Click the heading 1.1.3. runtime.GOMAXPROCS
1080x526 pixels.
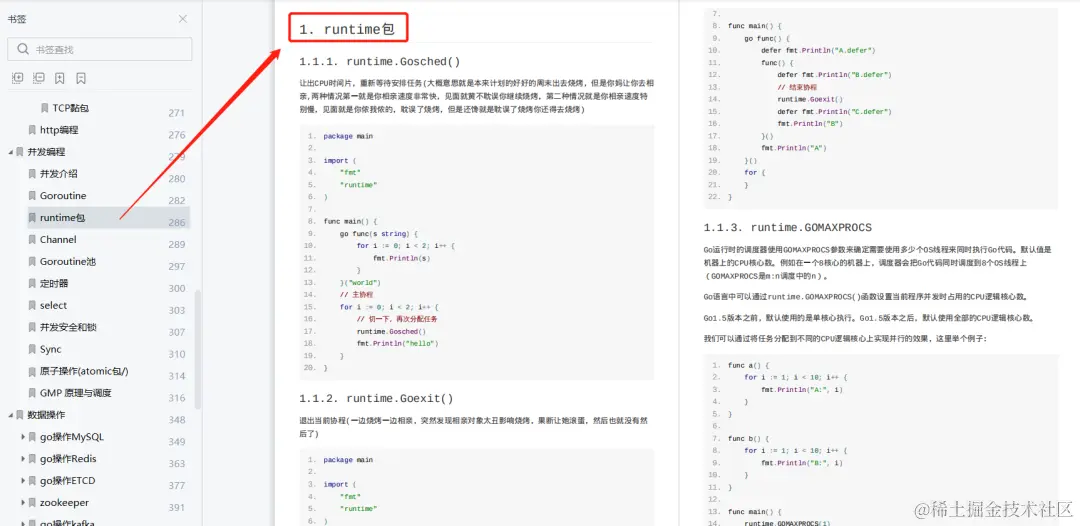click(788, 228)
